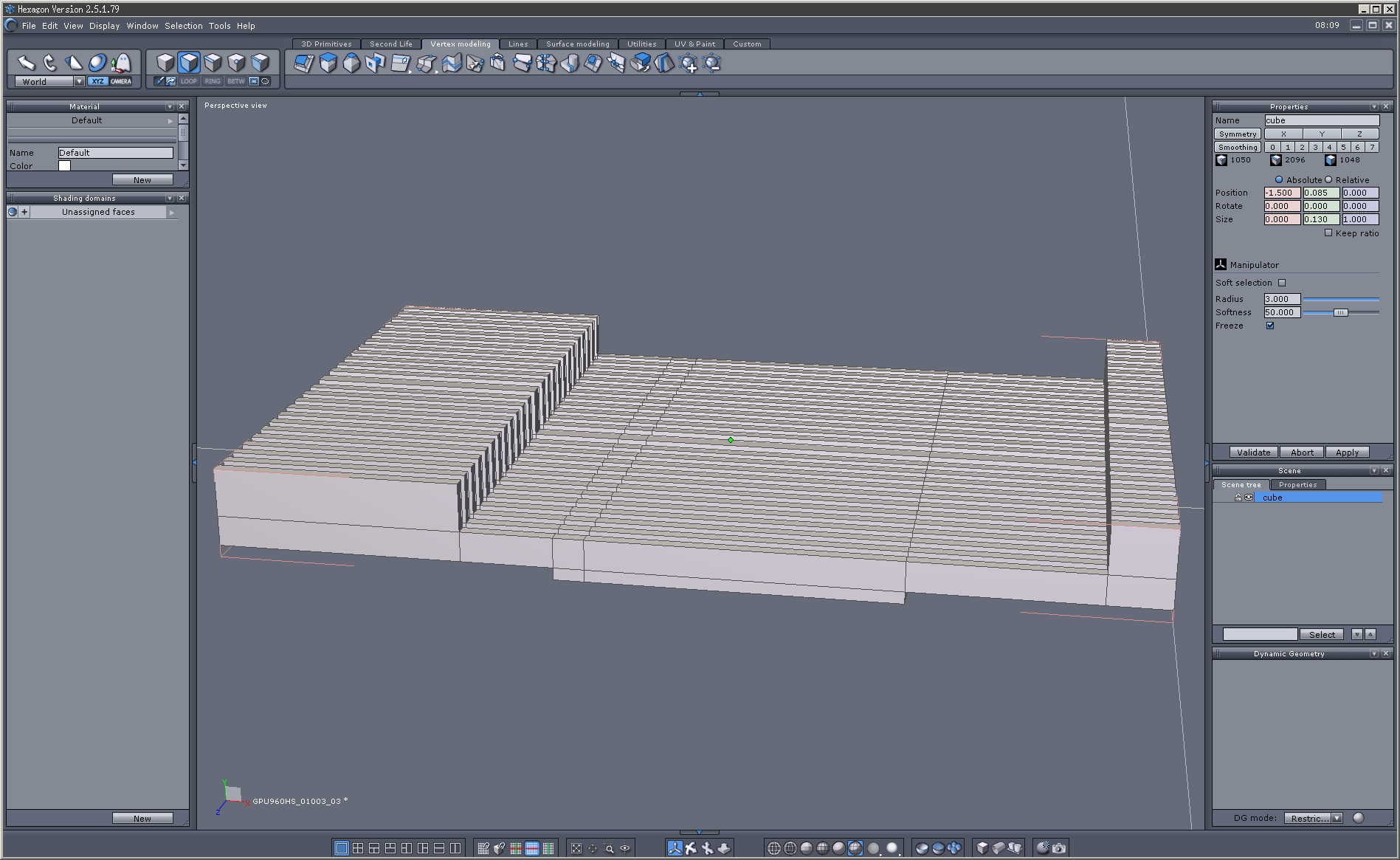Click the Softness slider handle
Viewport: 1400px width, 860px height.
(x=1340, y=312)
